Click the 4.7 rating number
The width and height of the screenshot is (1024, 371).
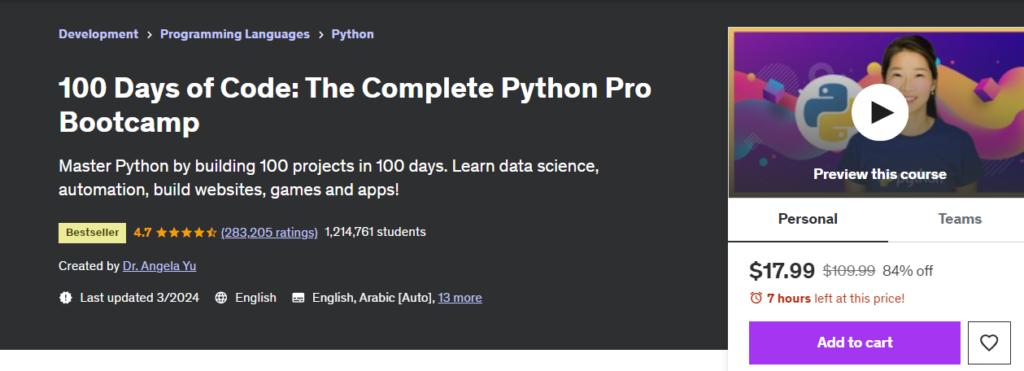tap(142, 232)
